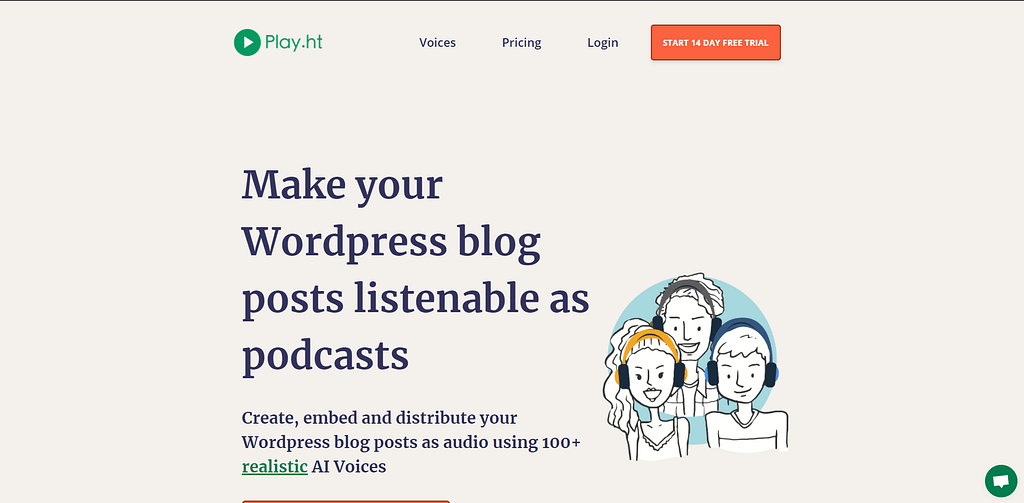Click the headphone listeners illustration
This screenshot has height=503, width=1024.
pos(696,367)
